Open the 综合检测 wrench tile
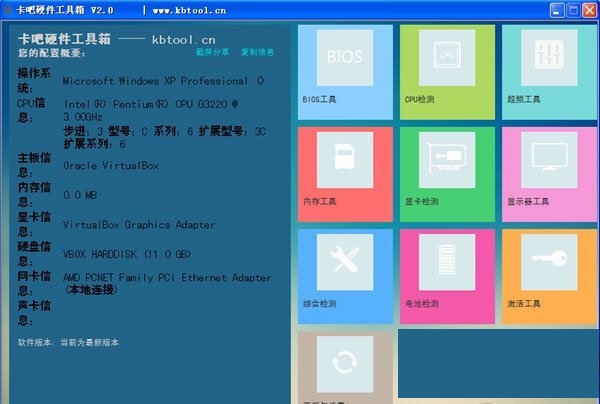600x404 pixels. pyautogui.click(x=345, y=277)
